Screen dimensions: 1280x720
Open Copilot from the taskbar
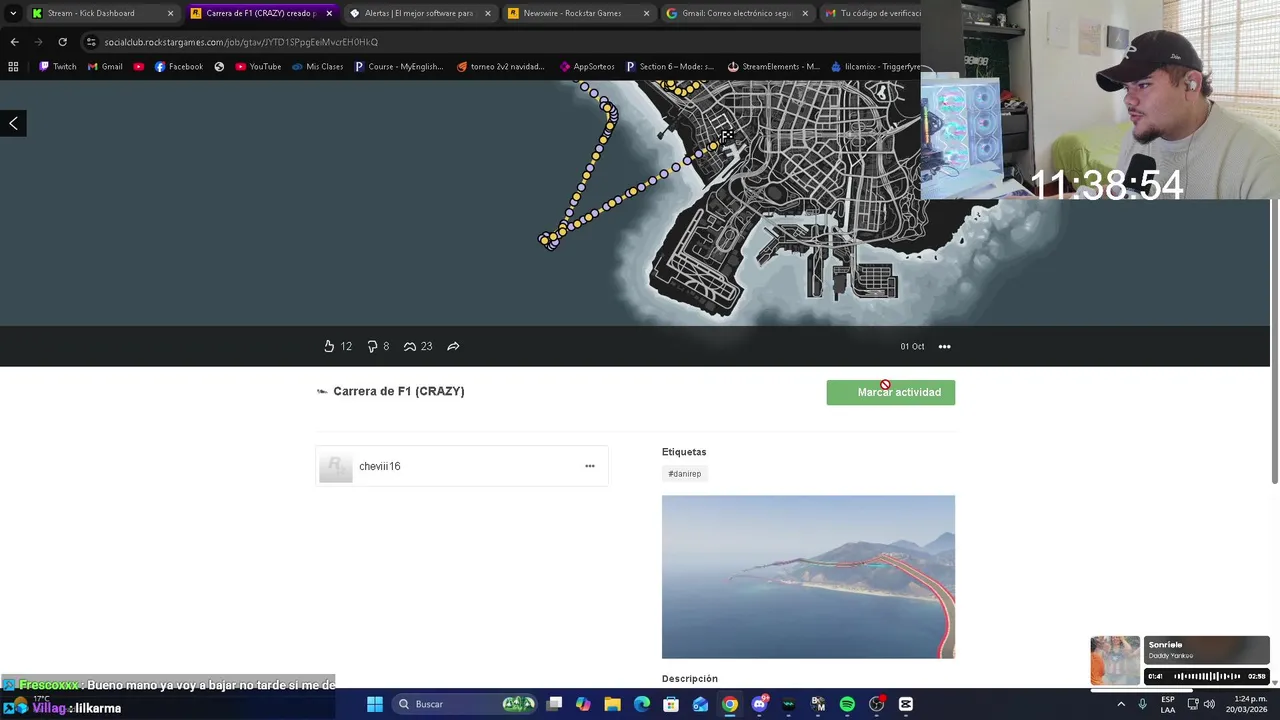tap(583, 704)
